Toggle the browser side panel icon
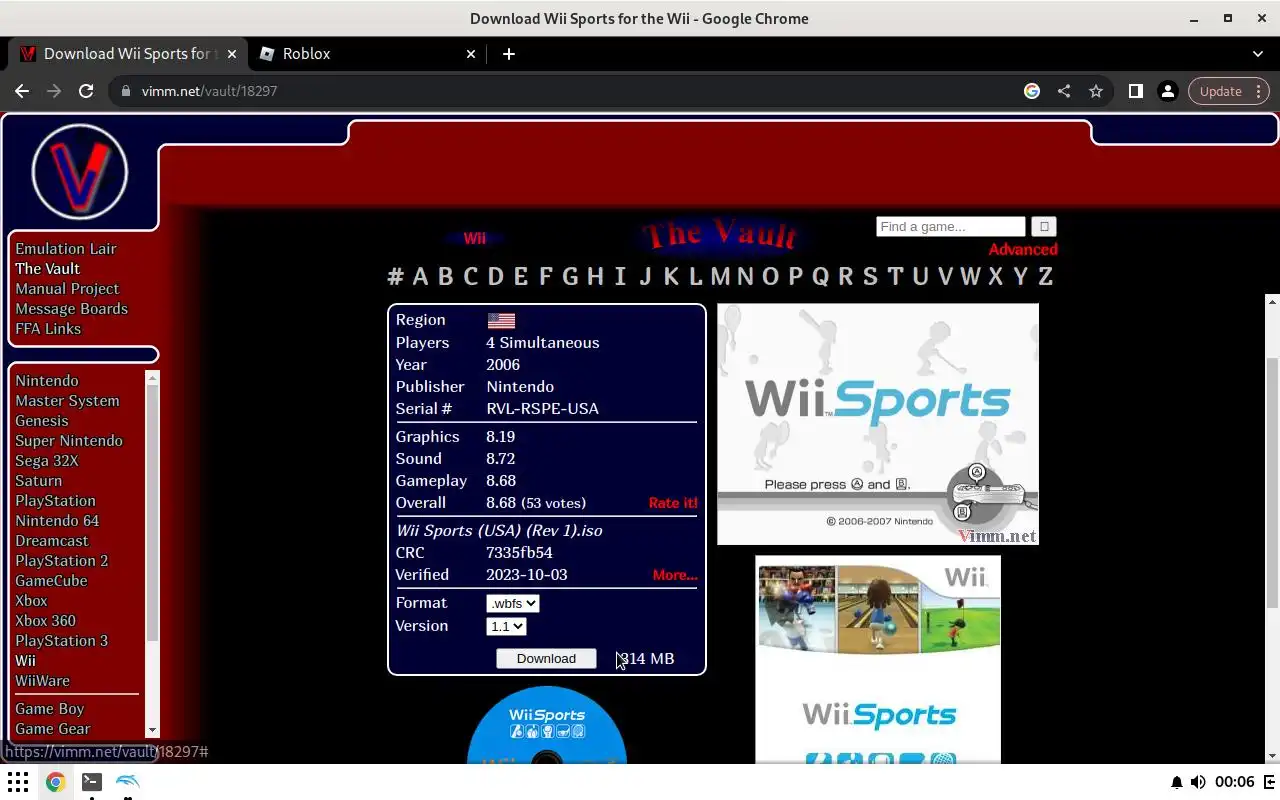The height and width of the screenshot is (800, 1280). pos(1136,91)
